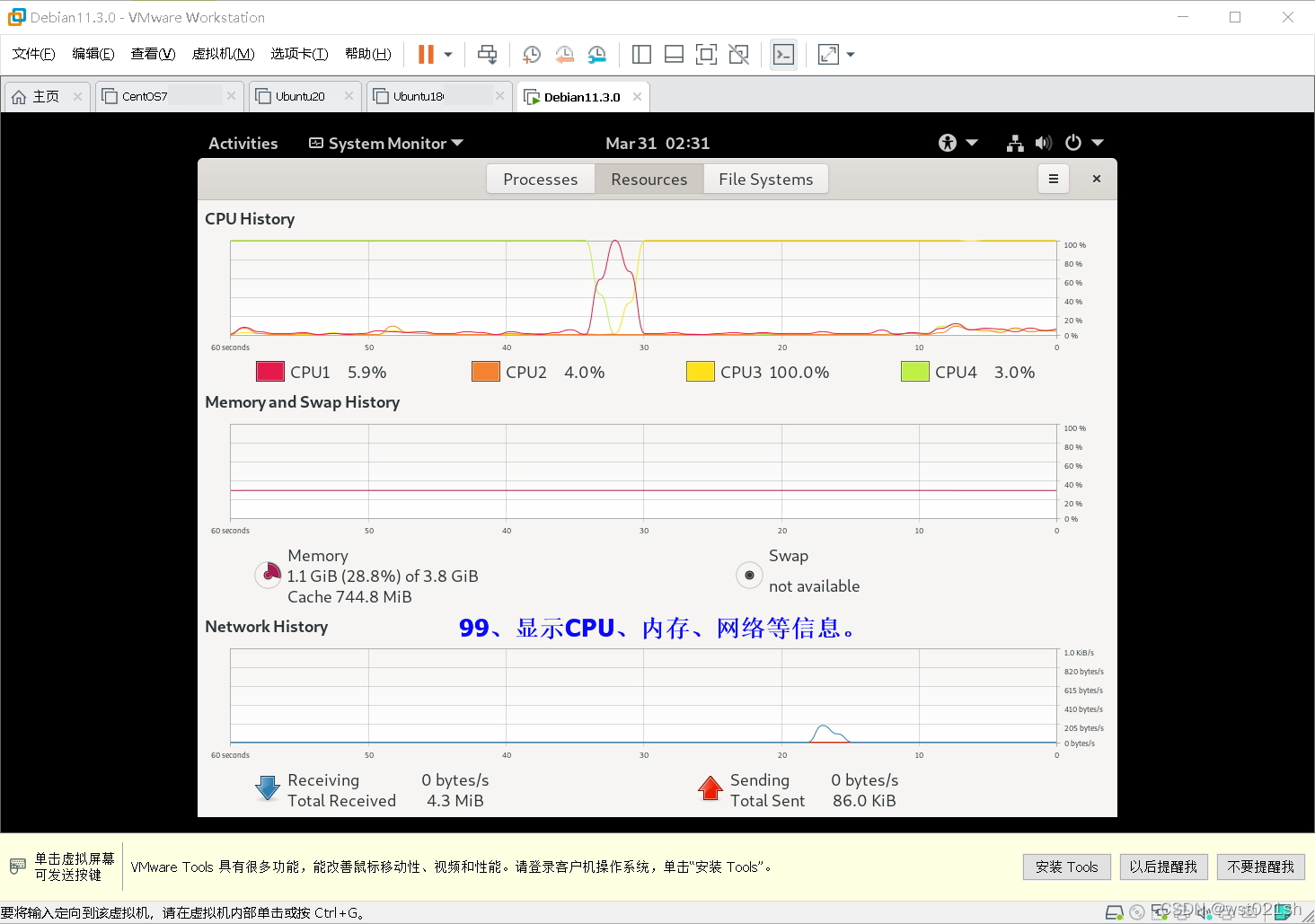Close the Debian11.3.0 tab
The width and height of the screenshot is (1315, 924).
tap(637, 96)
